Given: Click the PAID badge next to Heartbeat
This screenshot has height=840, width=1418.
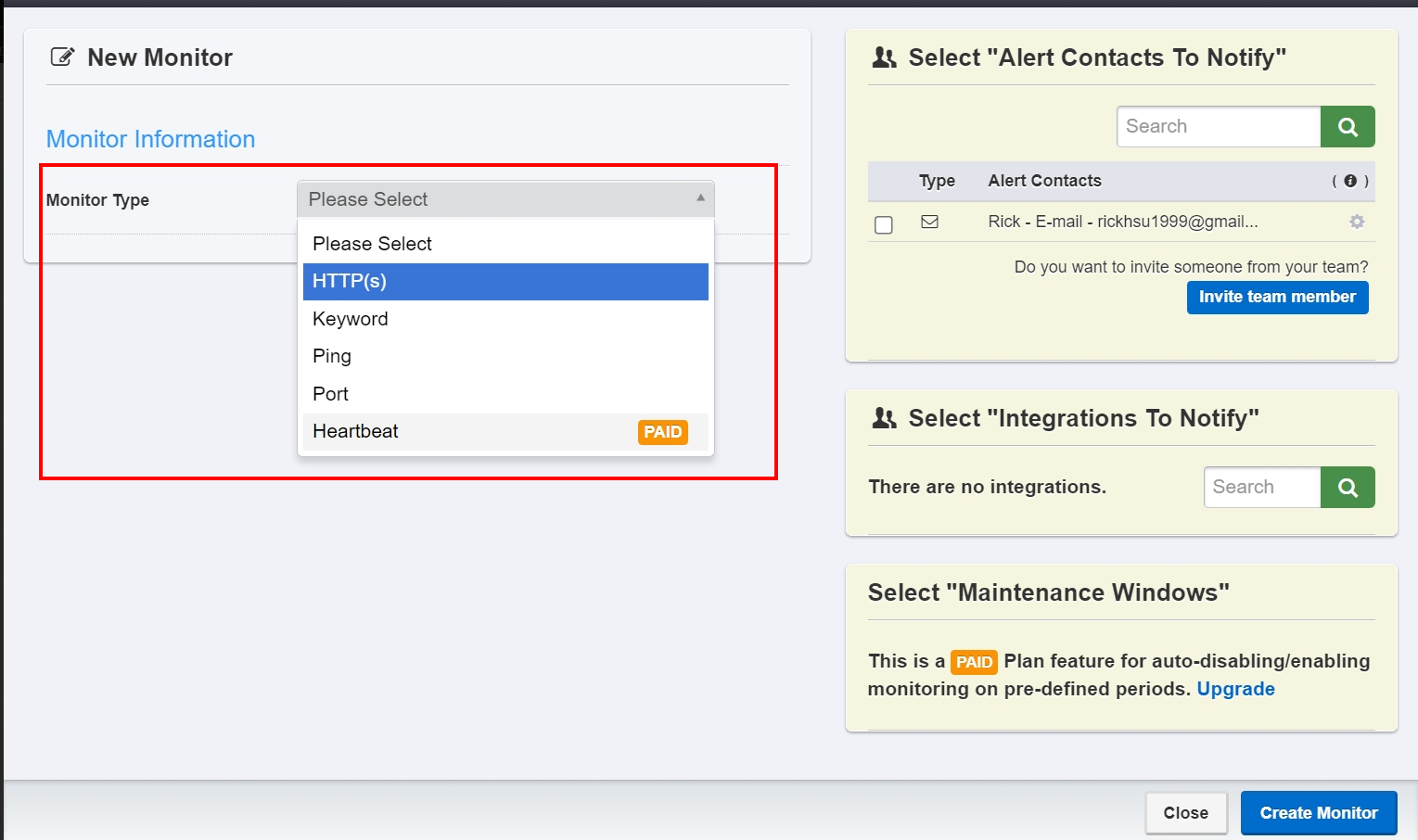Looking at the screenshot, I should pyautogui.click(x=662, y=432).
